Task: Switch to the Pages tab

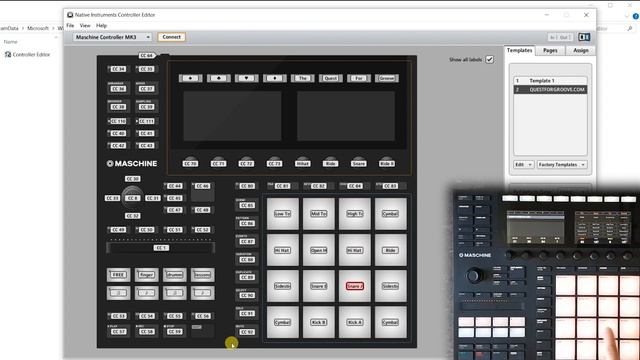Action: pos(550,50)
